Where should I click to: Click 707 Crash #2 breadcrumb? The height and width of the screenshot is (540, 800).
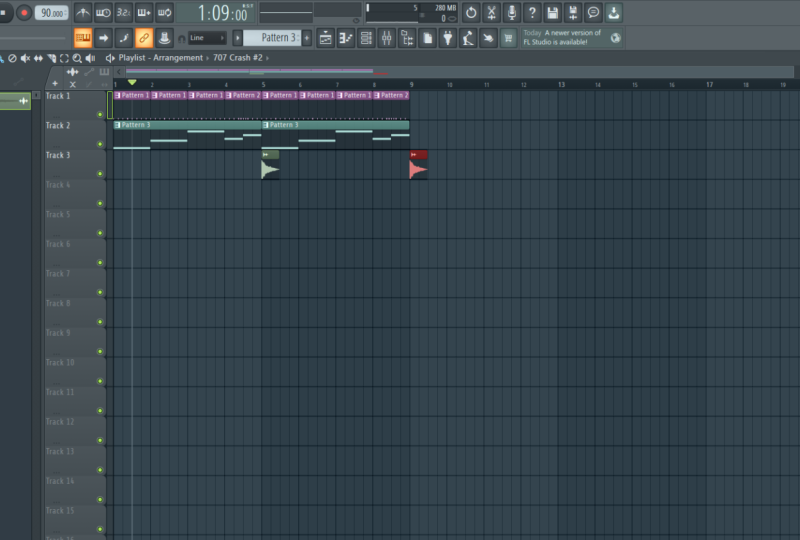point(238,58)
